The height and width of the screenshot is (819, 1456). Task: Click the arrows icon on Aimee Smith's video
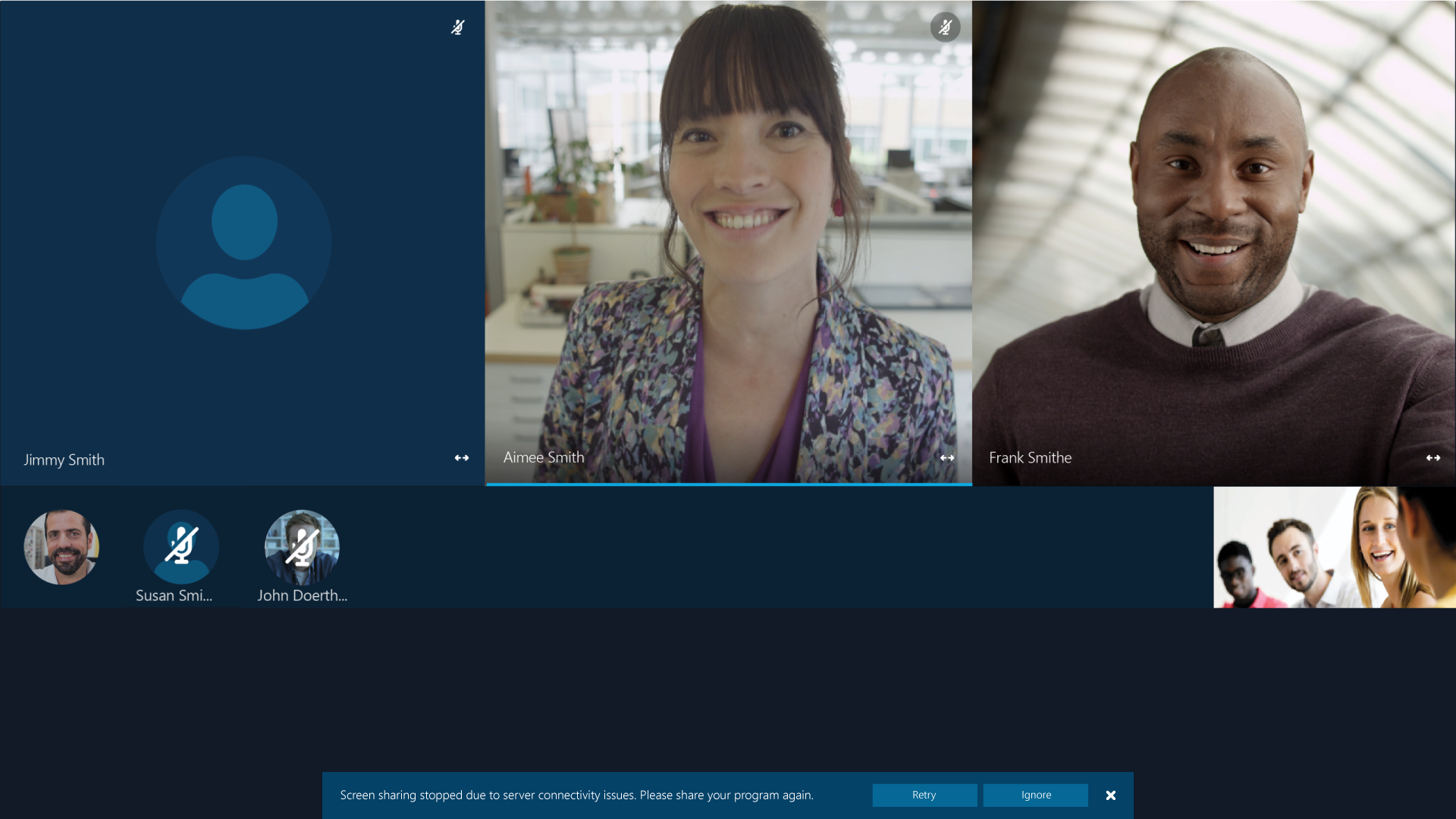click(947, 458)
